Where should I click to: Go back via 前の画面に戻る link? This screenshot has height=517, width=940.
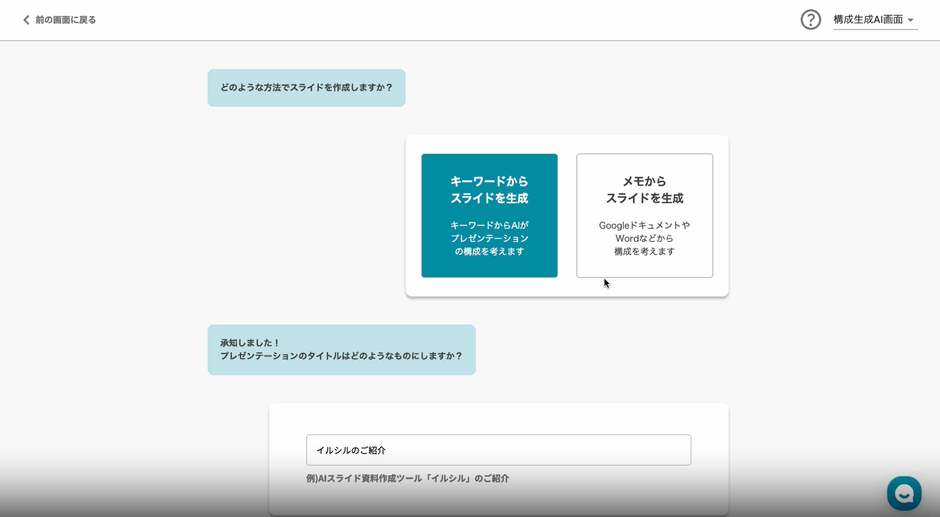click(65, 20)
